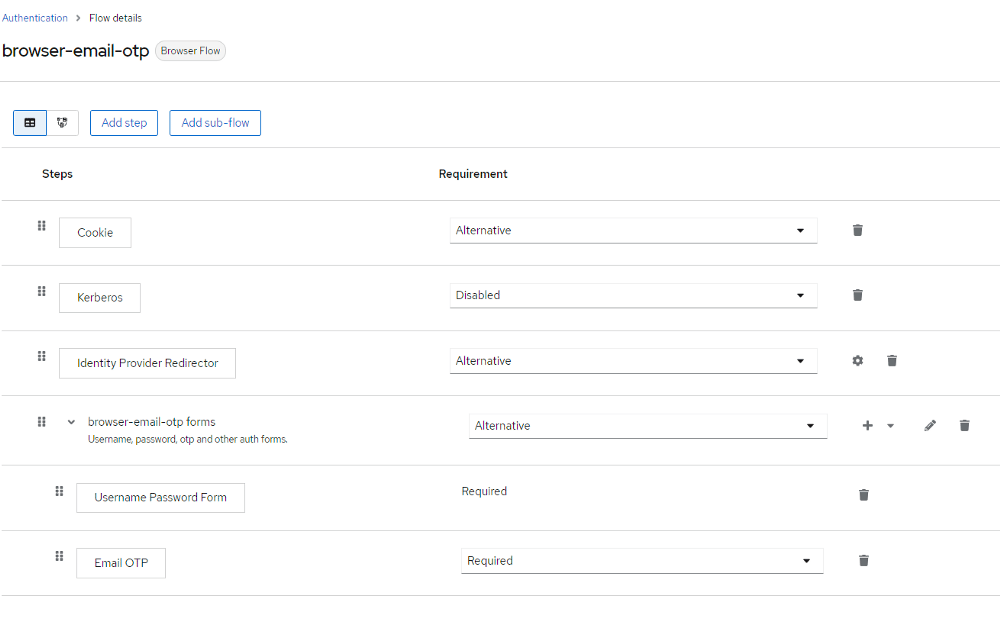Change Email OTP requirement dropdown
Viewport: 1000px width, 621px height.
click(x=642, y=561)
